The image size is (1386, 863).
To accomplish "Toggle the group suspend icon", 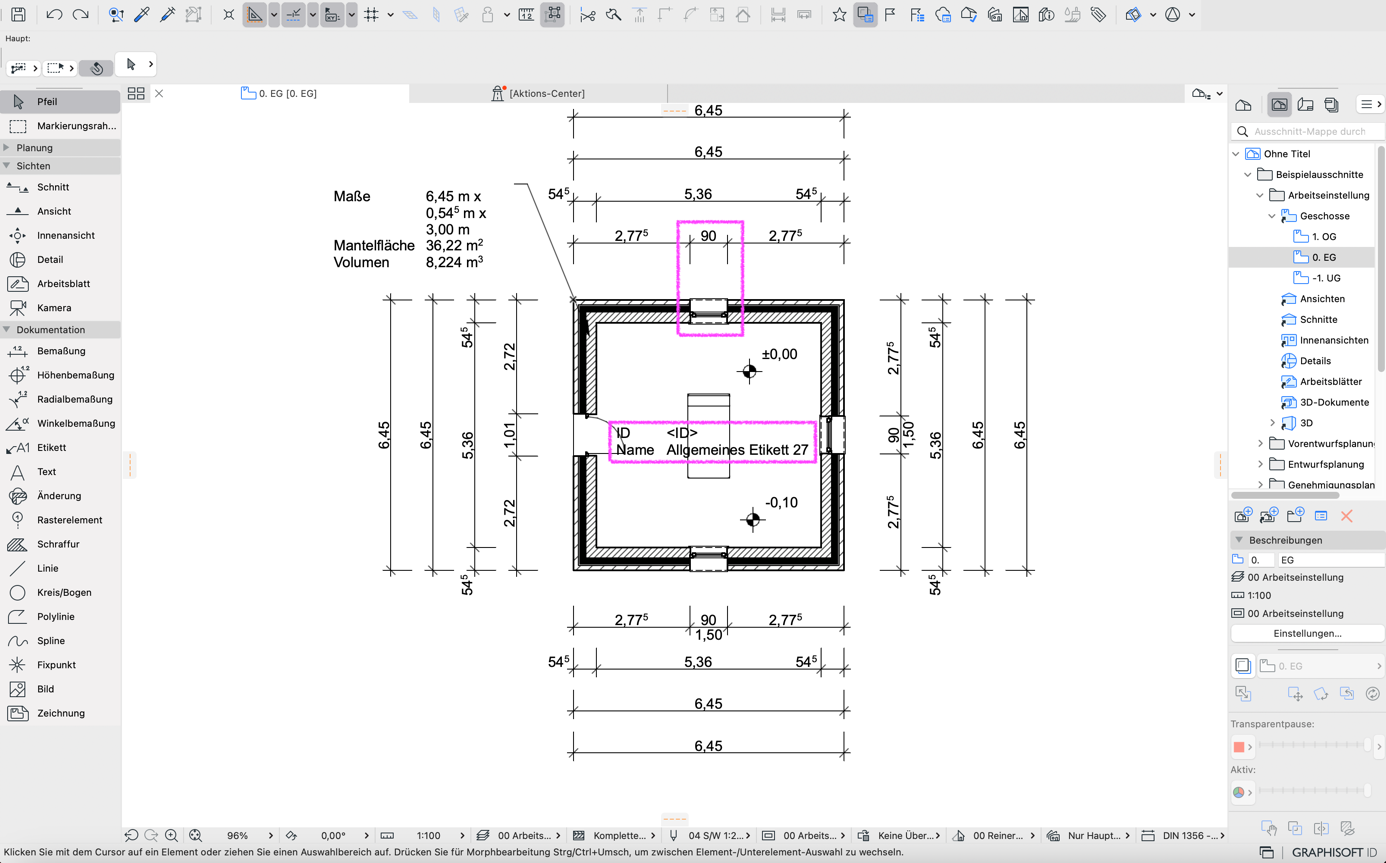I will (x=553, y=15).
